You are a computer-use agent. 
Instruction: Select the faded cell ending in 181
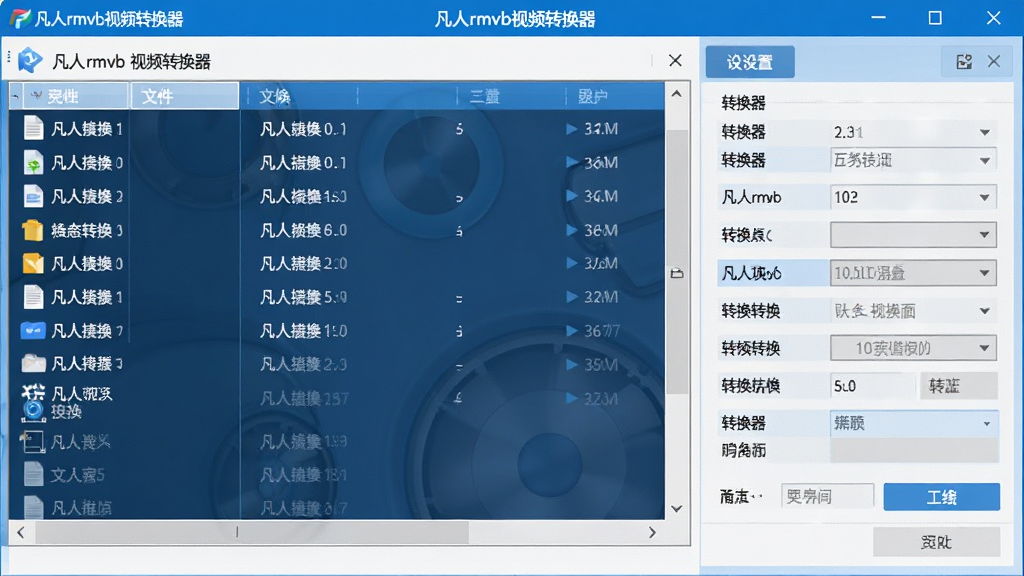303,475
